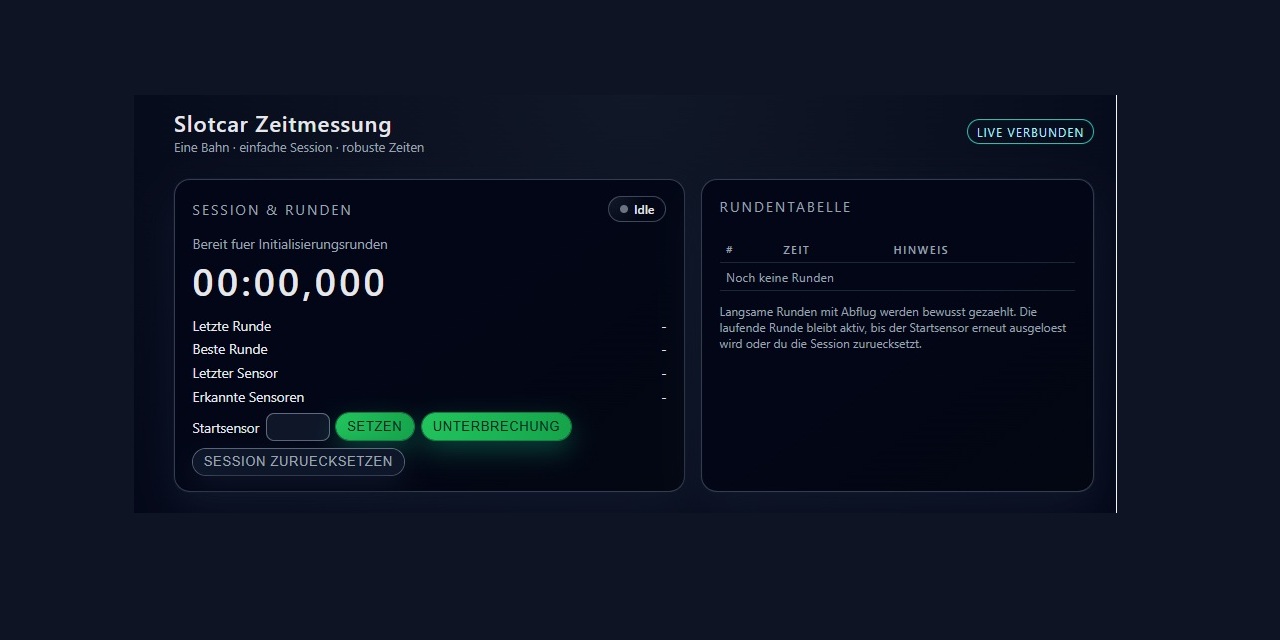Screen dimensions: 1280x640
Task: Click the Startsensor label text
Action: pyautogui.click(x=226, y=428)
